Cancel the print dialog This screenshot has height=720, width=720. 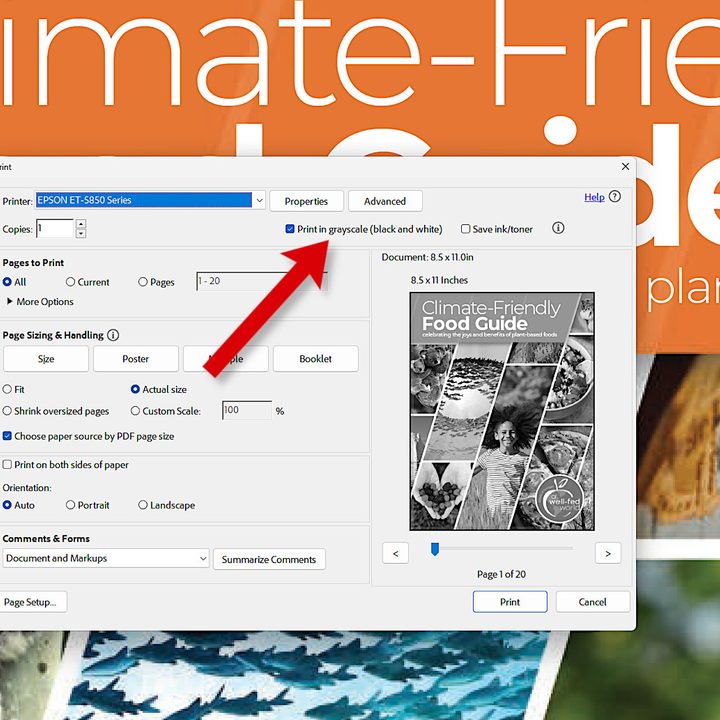(592, 602)
